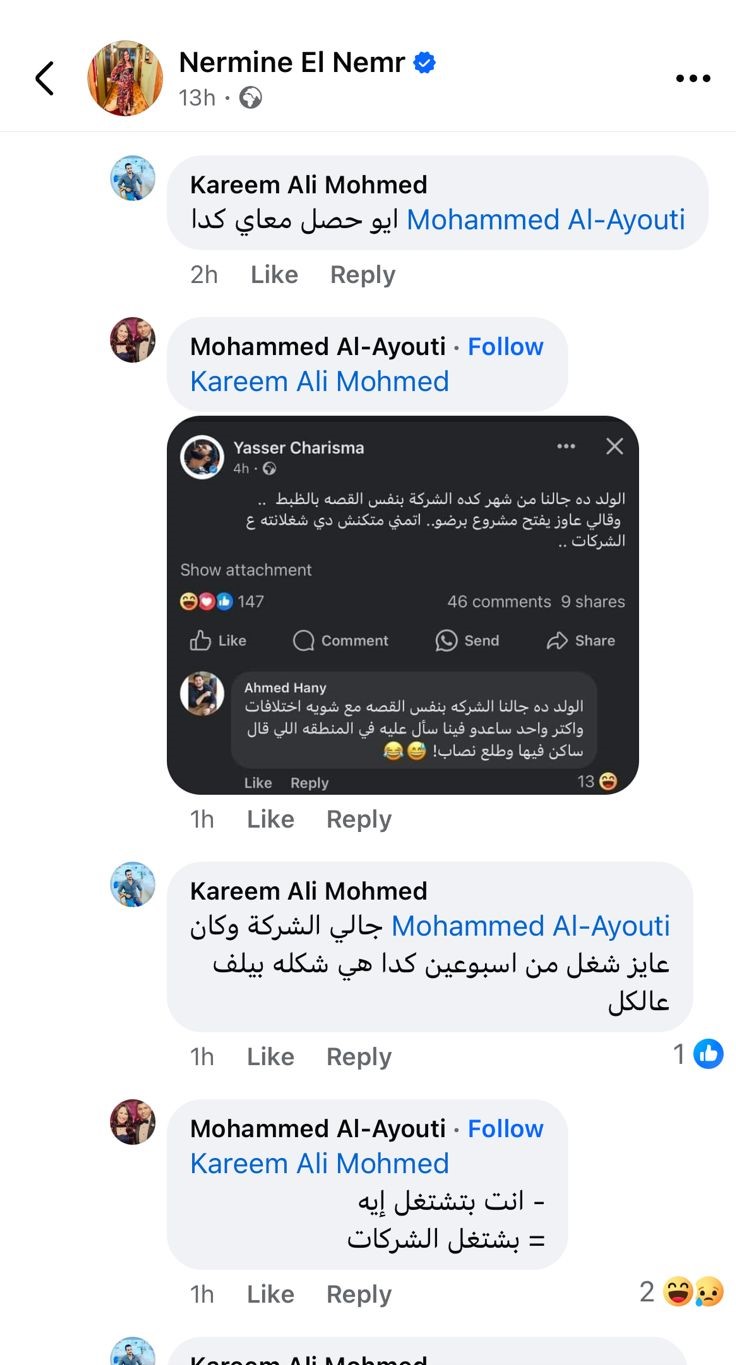Image resolution: width=736 pixels, height=1365 pixels.
Task: Open Nermine El Nemr's profile name
Action: click(292, 63)
